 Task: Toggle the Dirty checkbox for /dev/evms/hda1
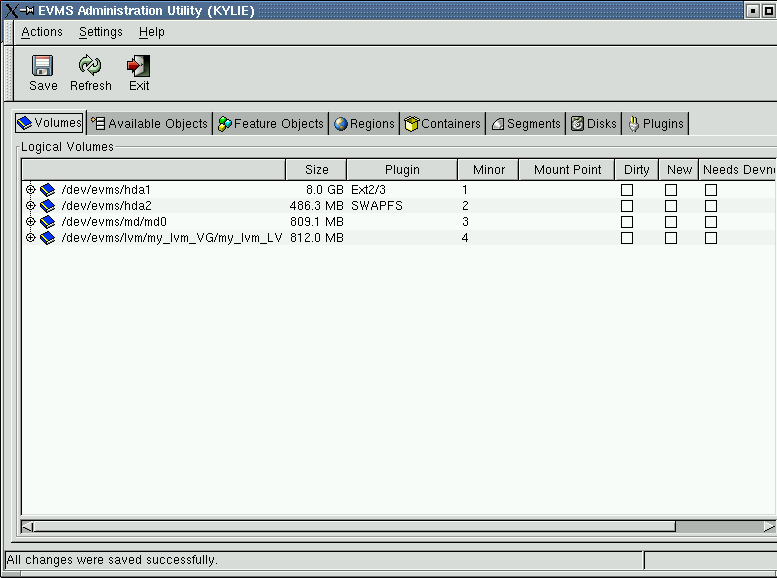click(627, 190)
